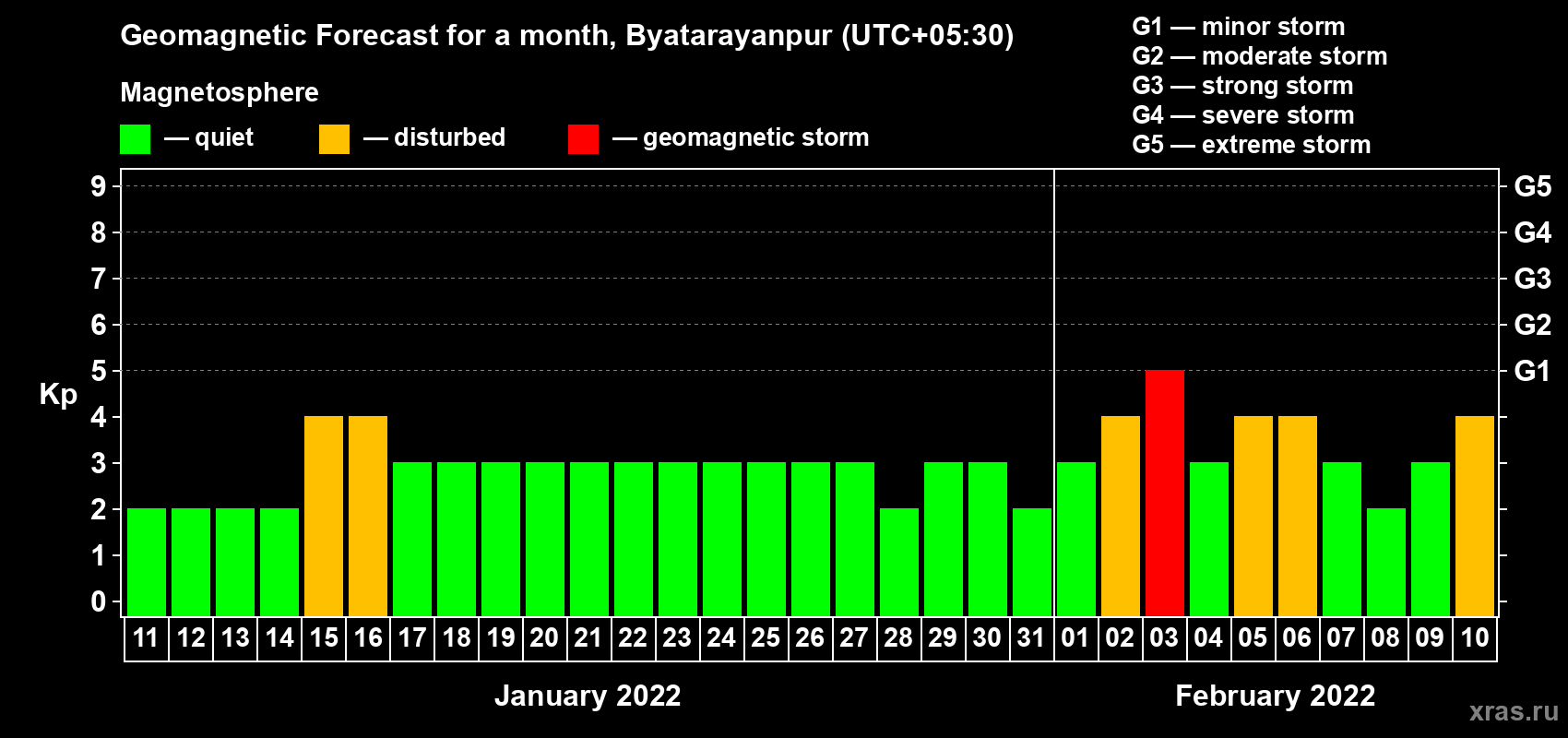Click date label 19 on the axis
Viewport: 1568px width, 738px height.
(501, 638)
